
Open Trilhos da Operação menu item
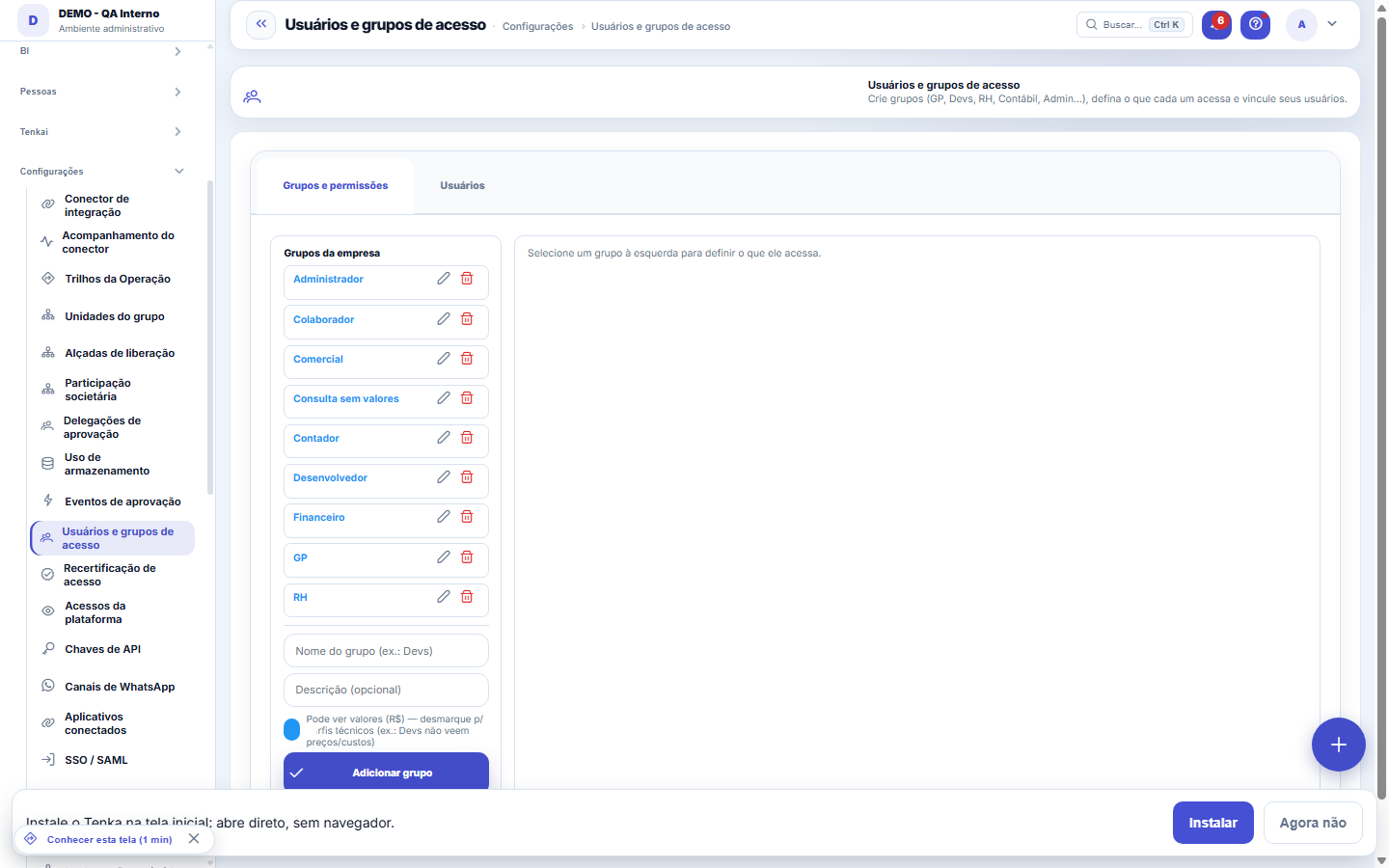coord(112,279)
